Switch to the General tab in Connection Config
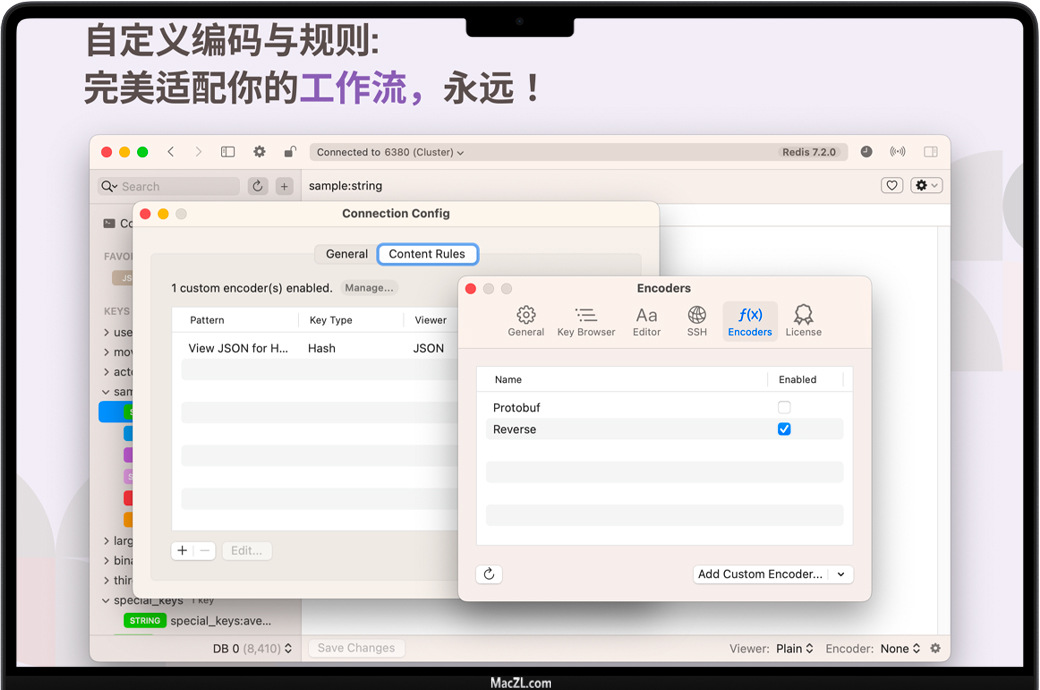 [x=346, y=254]
